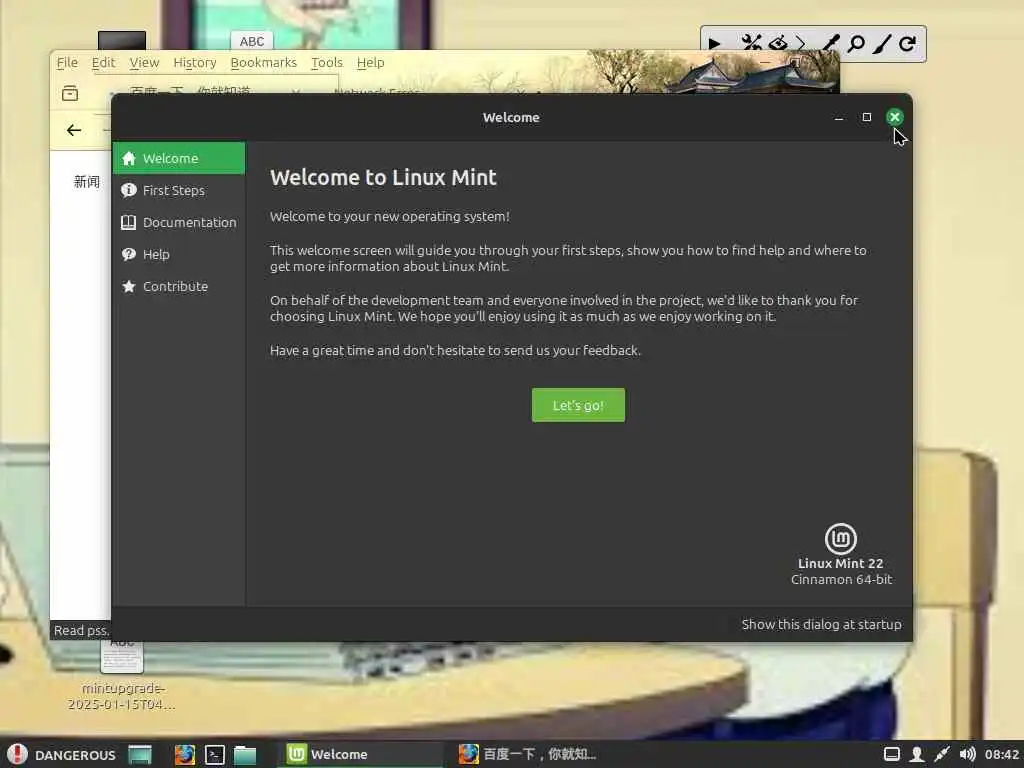Click the Welcome to Linux Mint heading
Viewport: 1024px width, 768px height.
pos(383,177)
